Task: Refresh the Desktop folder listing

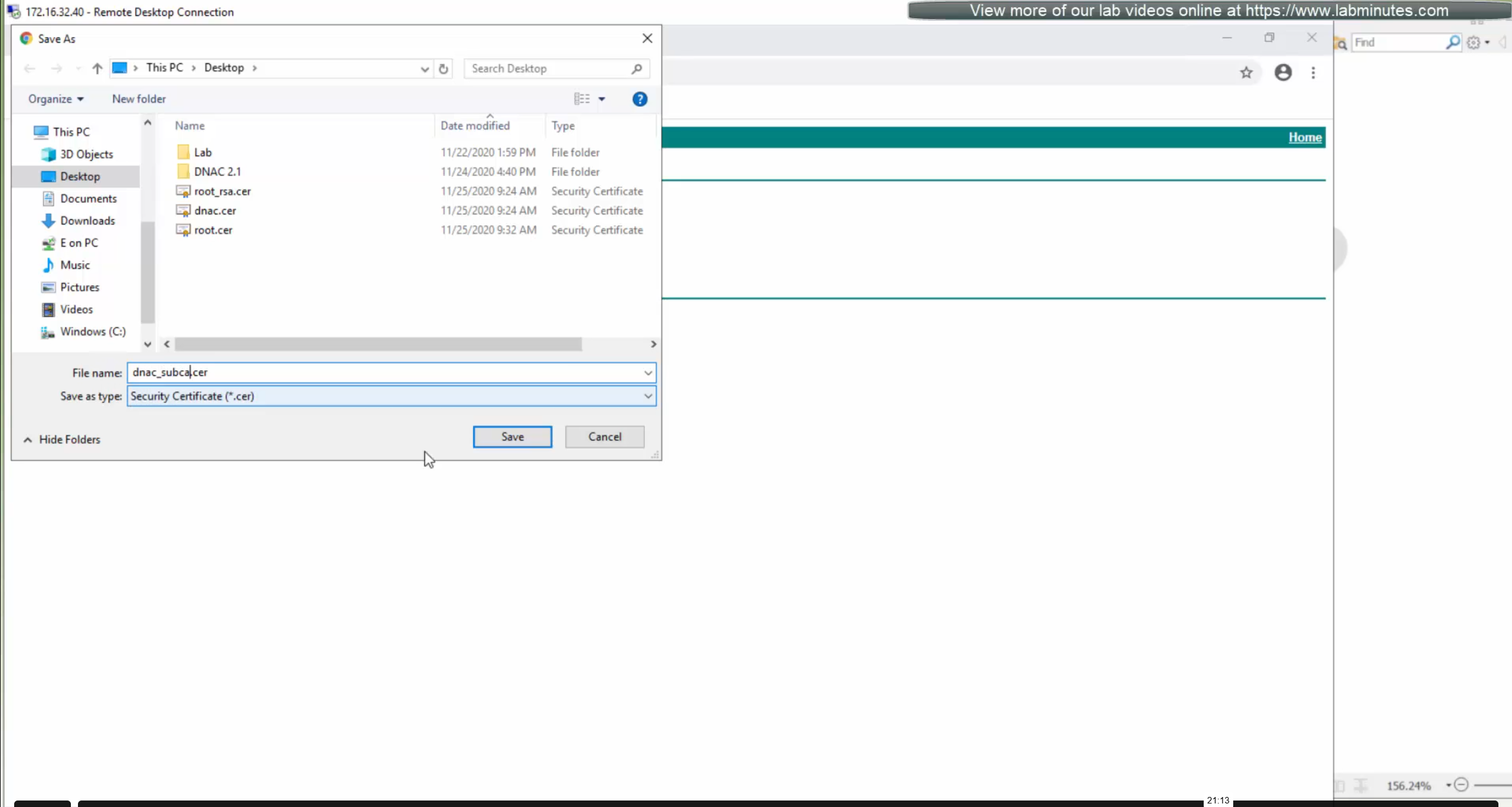Action: coord(444,69)
